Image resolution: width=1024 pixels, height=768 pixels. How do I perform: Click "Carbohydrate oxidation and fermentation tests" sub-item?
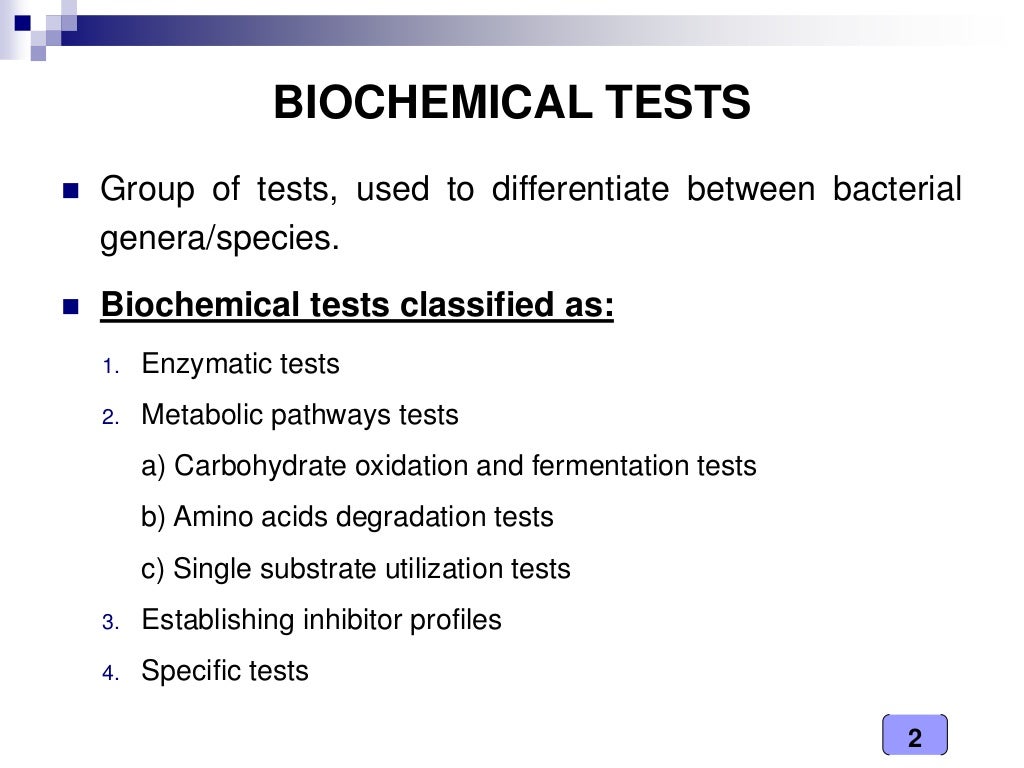pyautogui.click(x=449, y=466)
